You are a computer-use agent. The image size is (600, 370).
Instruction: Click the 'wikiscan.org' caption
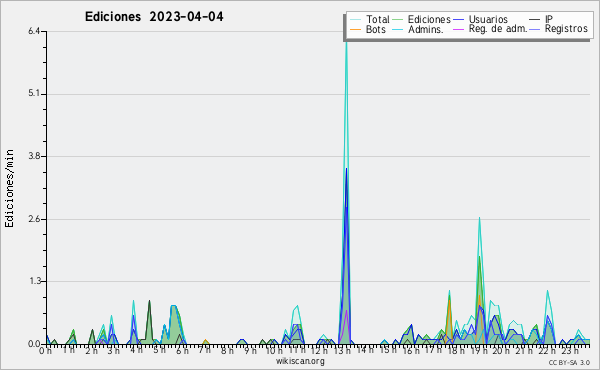coord(300,361)
